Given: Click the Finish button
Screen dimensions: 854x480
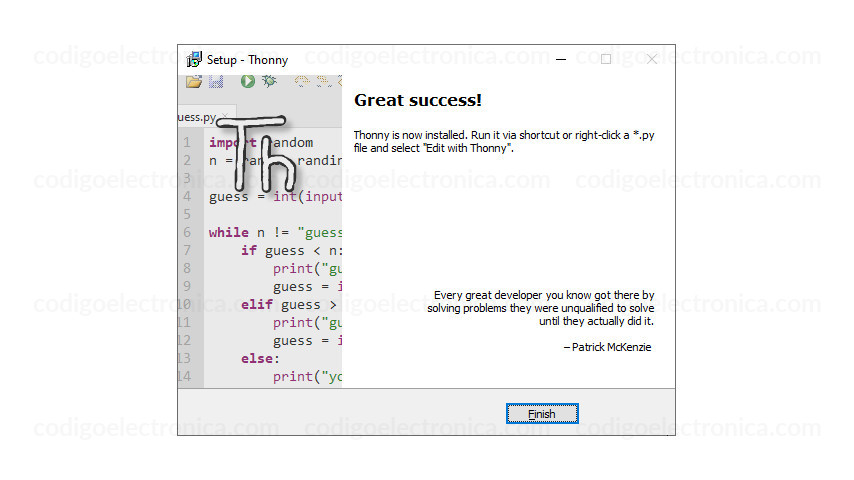Looking at the screenshot, I should pos(542,414).
